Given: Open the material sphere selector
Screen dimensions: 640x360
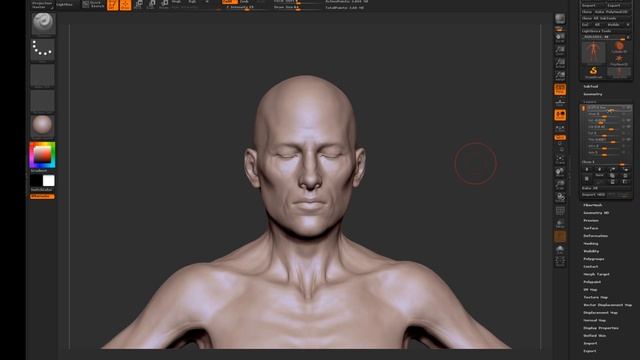Looking at the screenshot, I should click(42, 125).
